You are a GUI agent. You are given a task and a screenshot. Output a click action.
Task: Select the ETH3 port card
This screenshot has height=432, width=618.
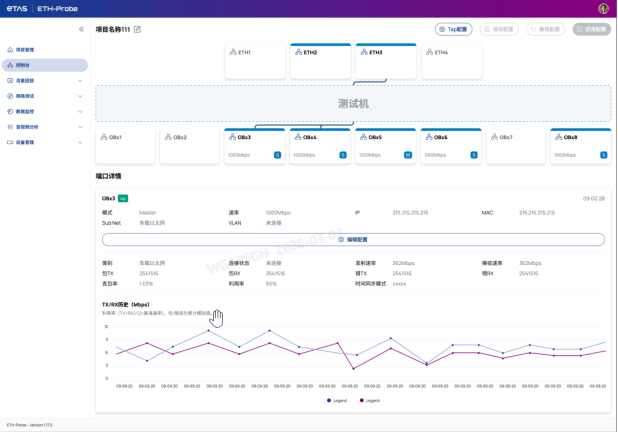pos(386,61)
